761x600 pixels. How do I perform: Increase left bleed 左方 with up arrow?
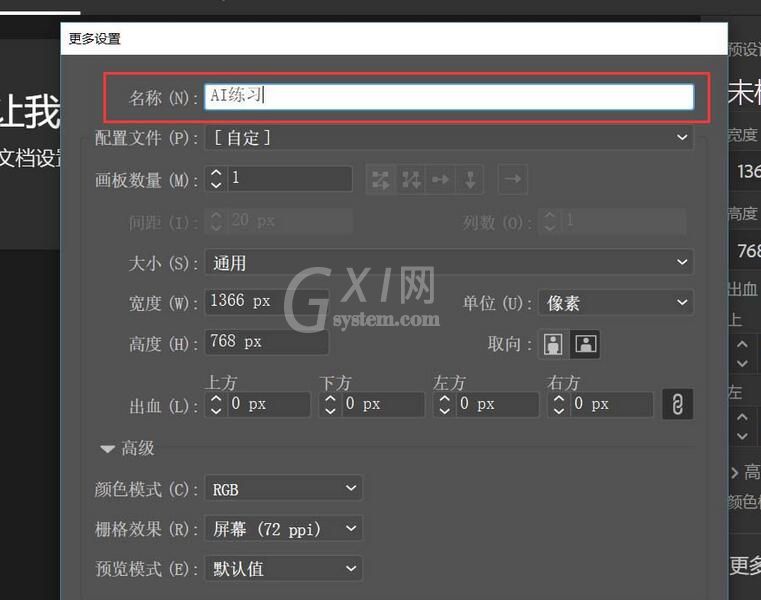(445, 399)
